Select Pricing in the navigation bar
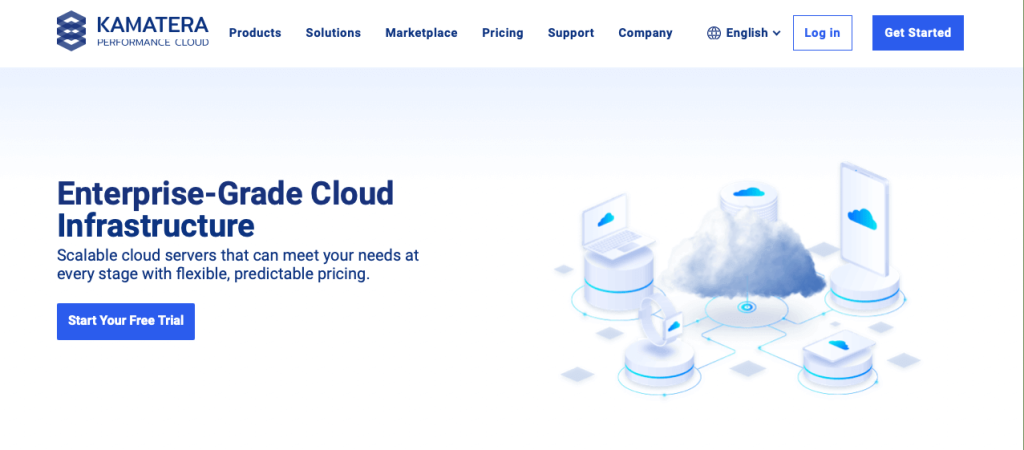Viewport: 1024px width, 450px height. click(x=502, y=33)
